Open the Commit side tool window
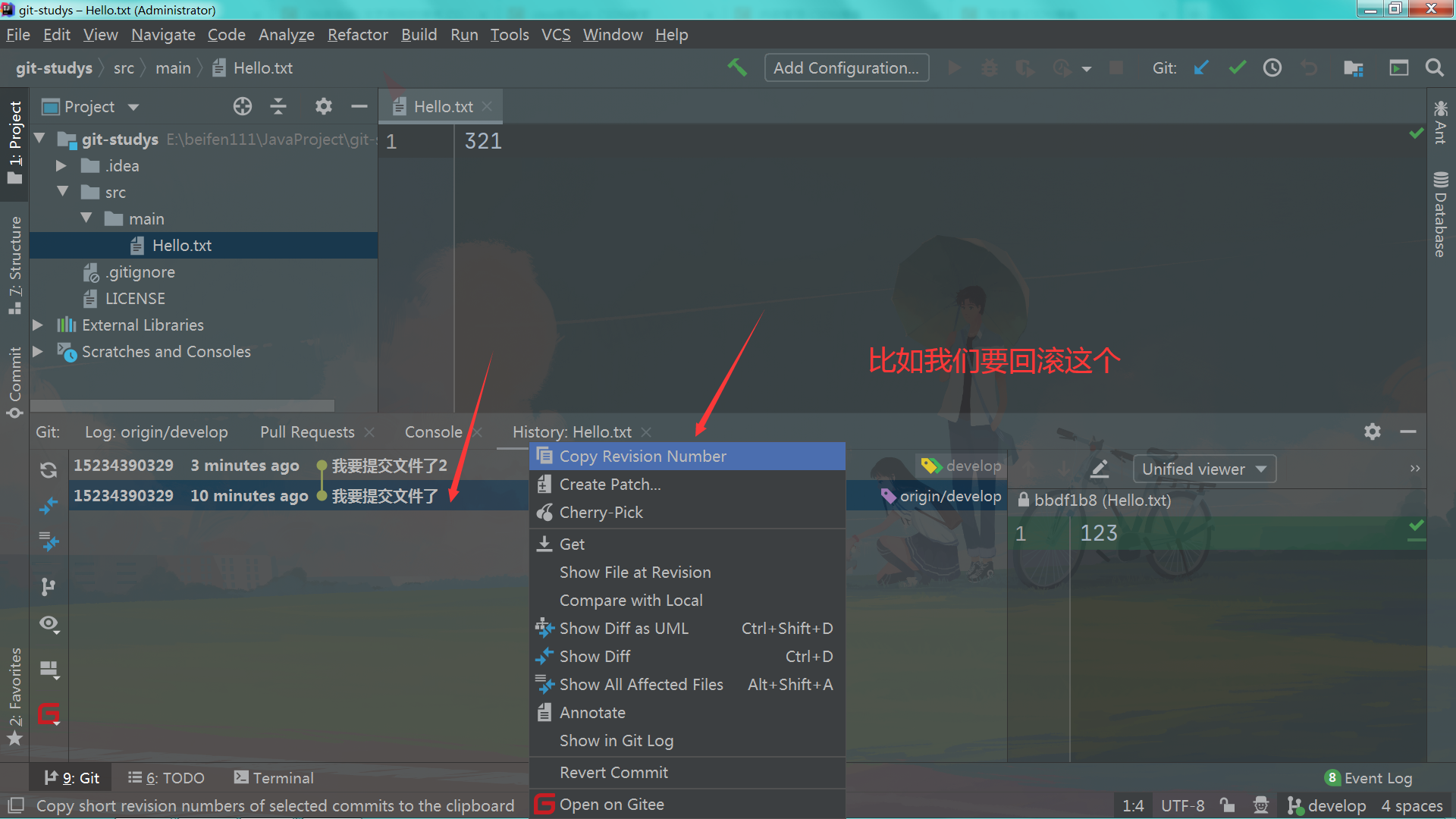 click(14, 381)
